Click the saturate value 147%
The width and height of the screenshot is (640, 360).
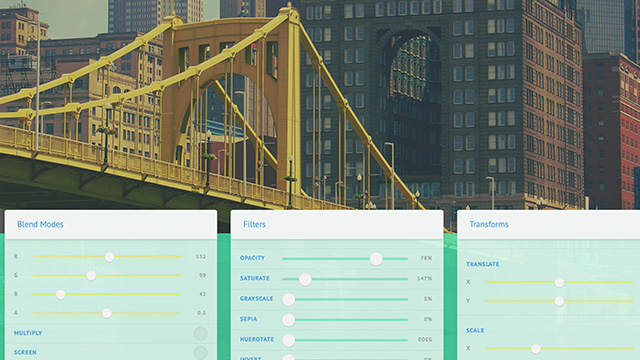click(x=424, y=279)
